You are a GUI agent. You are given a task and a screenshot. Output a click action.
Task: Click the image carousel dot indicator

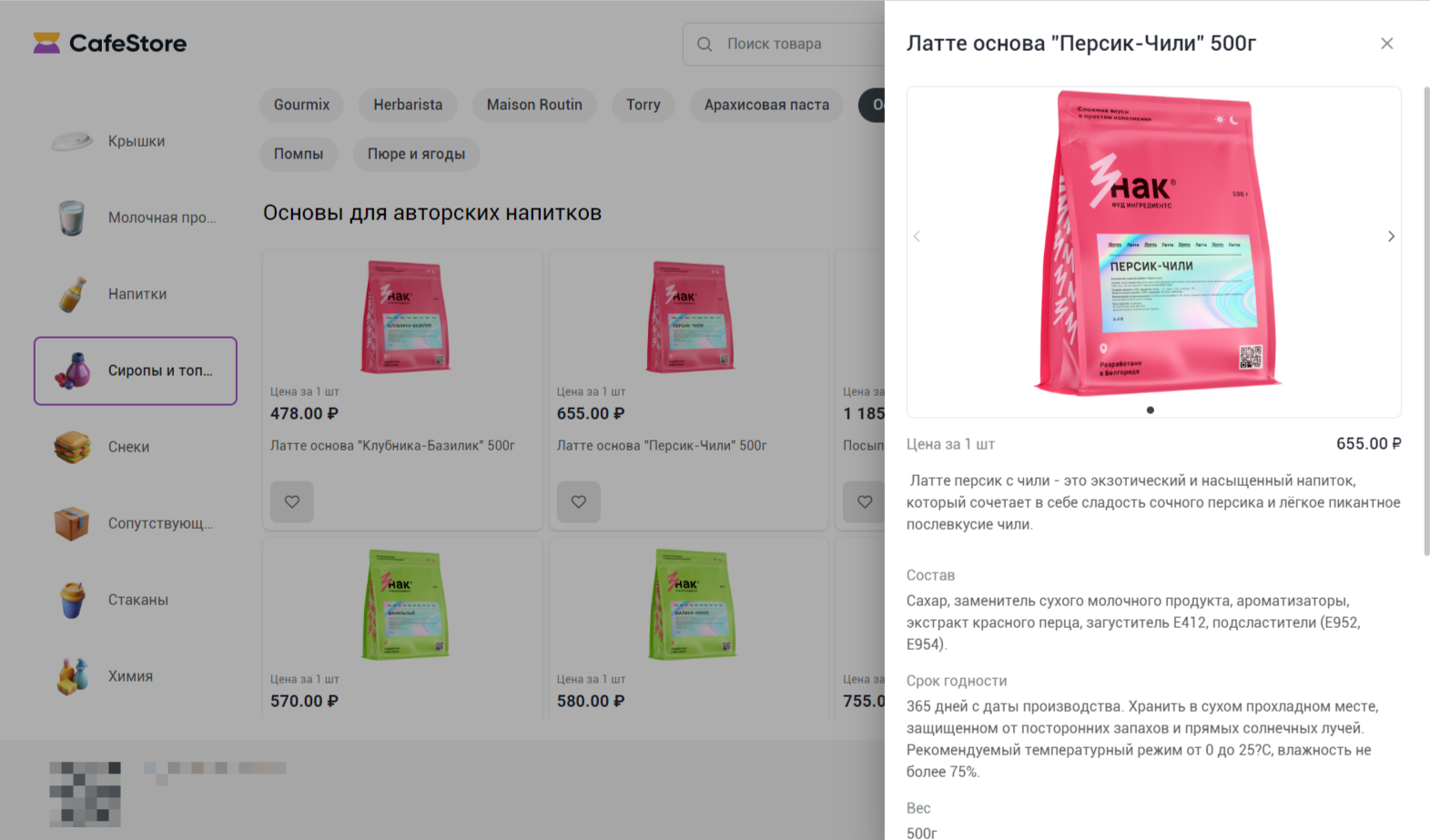pyautogui.click(x=1151, y=410)
